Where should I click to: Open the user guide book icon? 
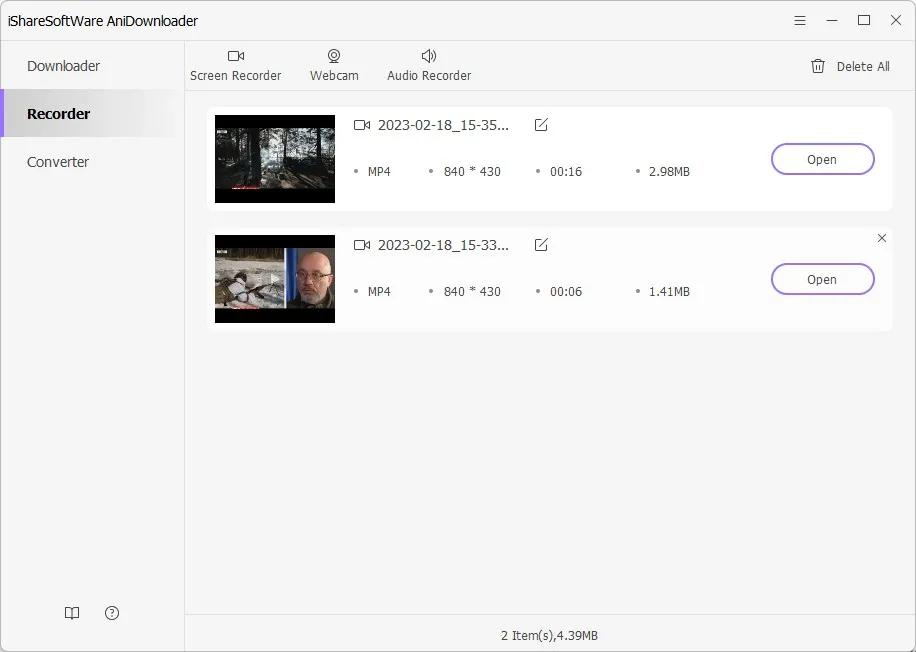[x=72, y=613]
